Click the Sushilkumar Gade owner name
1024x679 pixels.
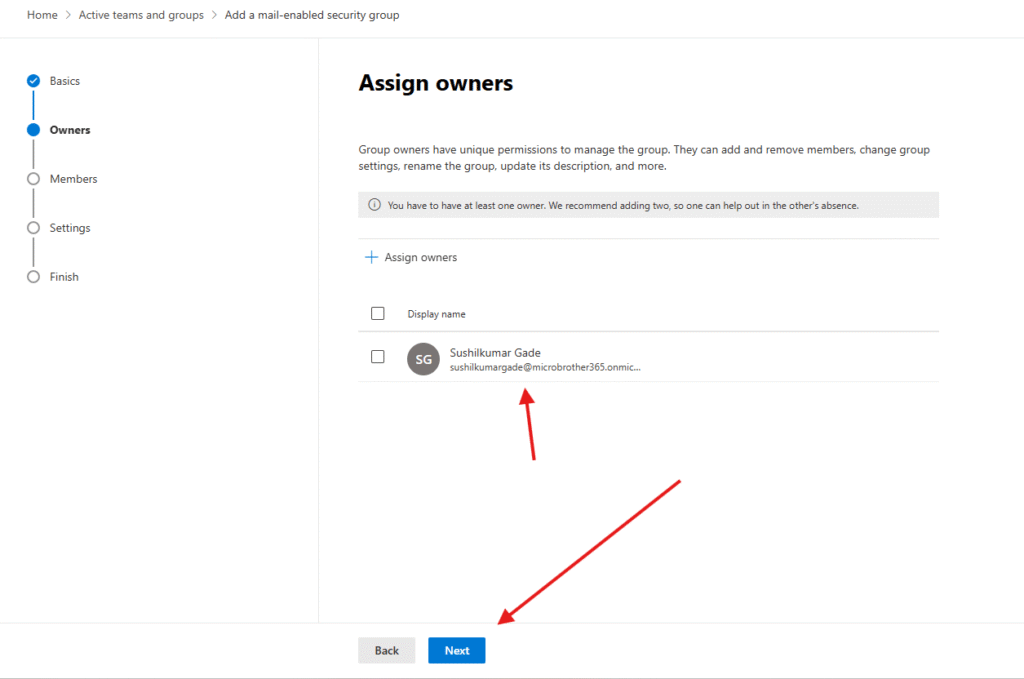coord(495,352)
